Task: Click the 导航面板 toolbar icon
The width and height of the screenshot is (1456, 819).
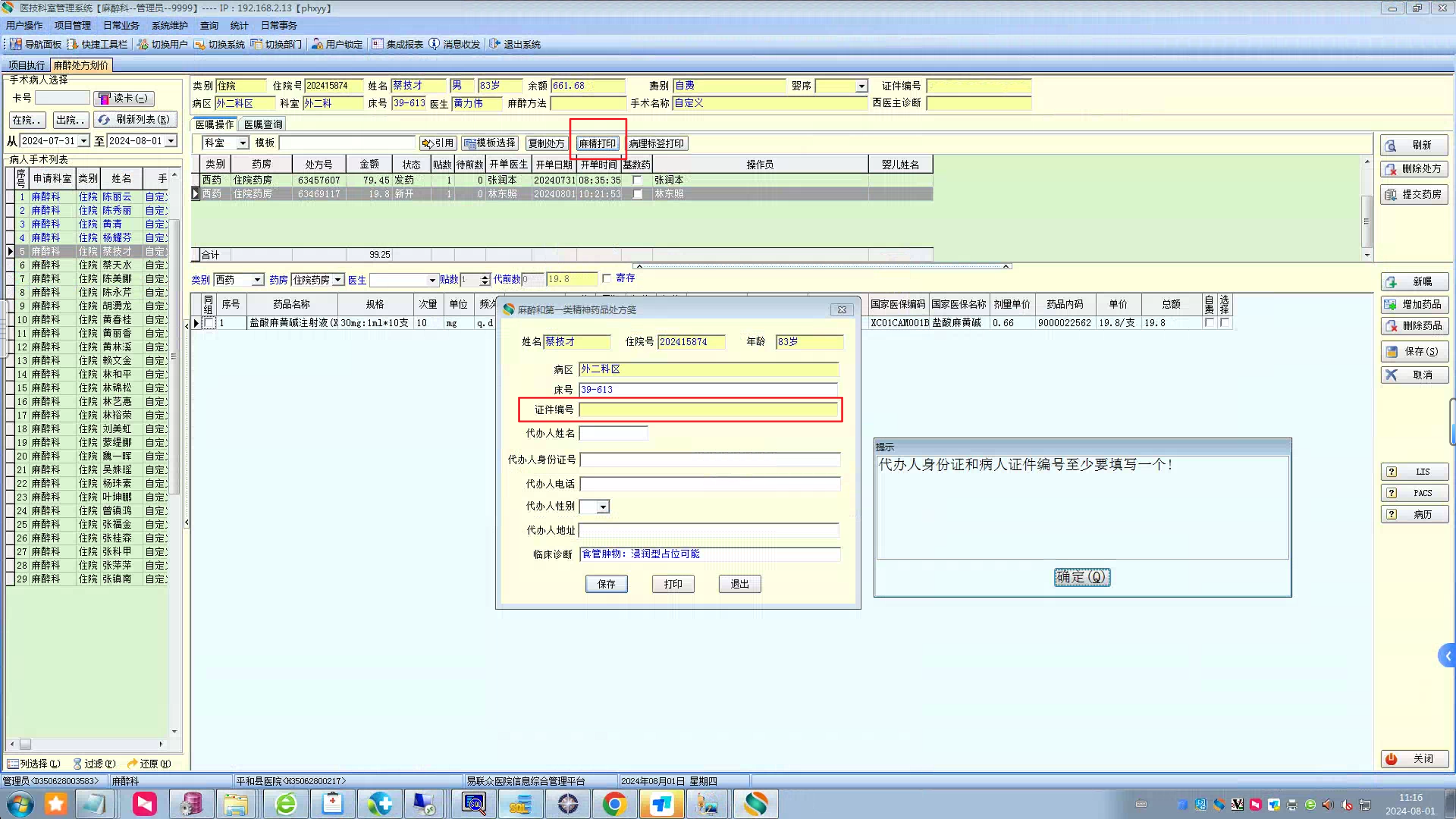Action: coord(16,44)
